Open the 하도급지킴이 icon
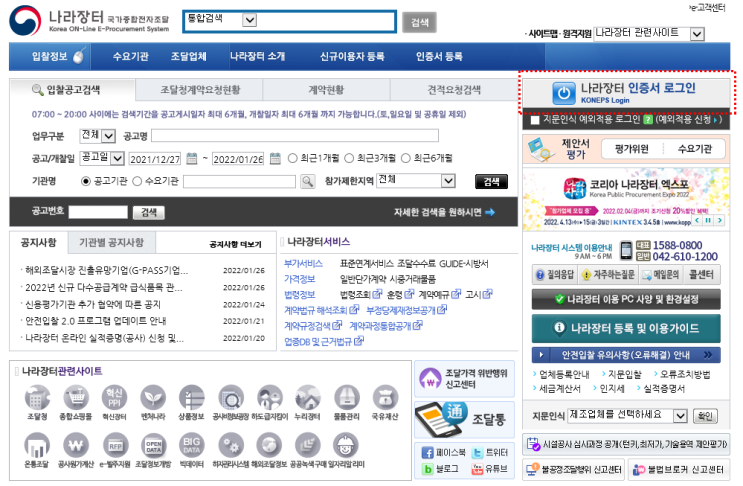743x486 pixels. tap(270, 397)
